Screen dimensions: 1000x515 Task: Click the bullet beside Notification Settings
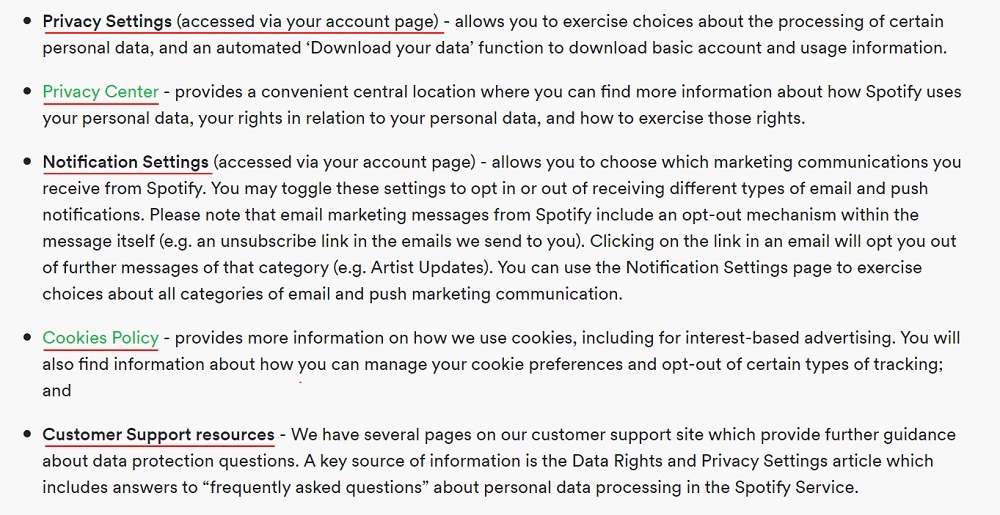point(27,161)
